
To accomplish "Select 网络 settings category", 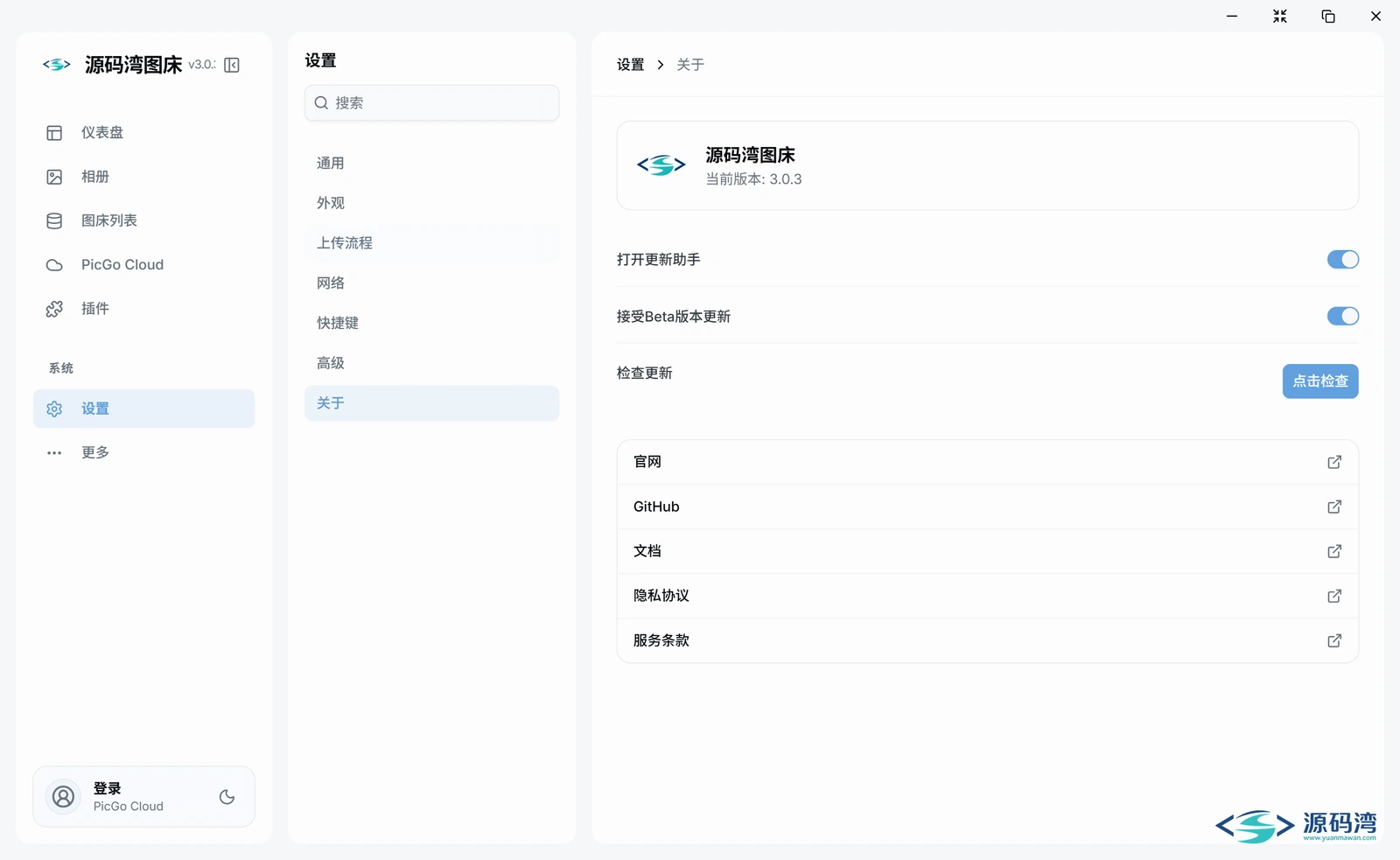I will 431,283.
